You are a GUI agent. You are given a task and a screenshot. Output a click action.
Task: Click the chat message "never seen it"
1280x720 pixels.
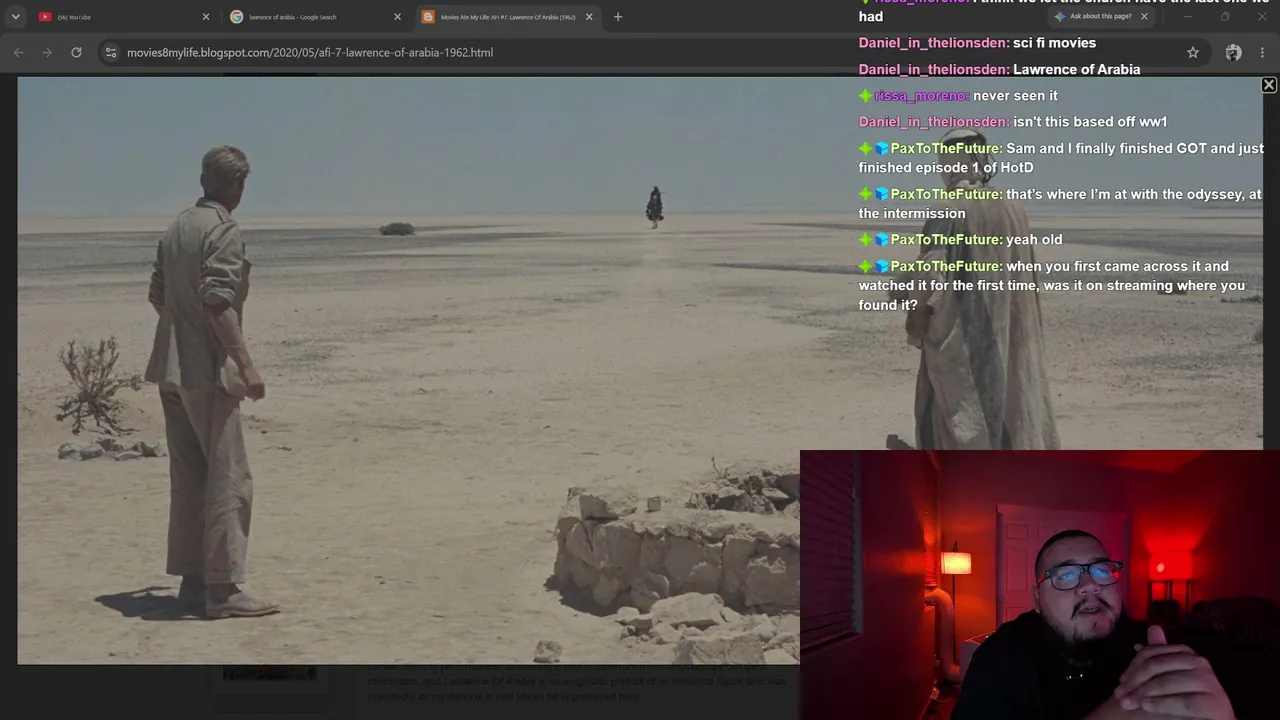click(1015, 96)
